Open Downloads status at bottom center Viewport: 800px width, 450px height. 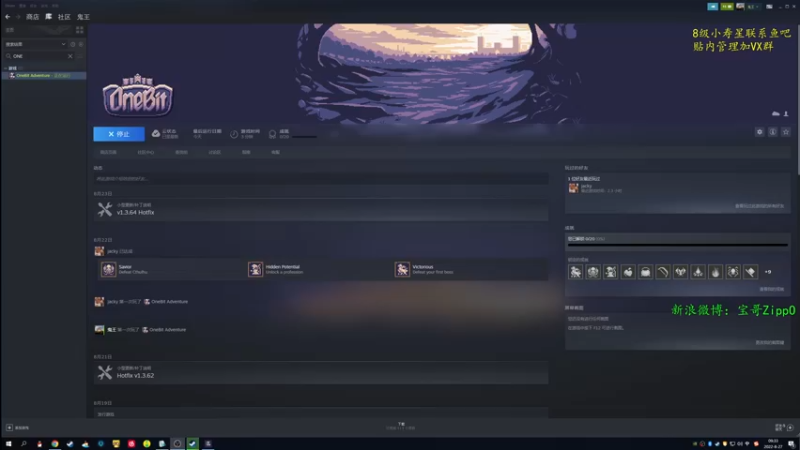tap(401, 426)
